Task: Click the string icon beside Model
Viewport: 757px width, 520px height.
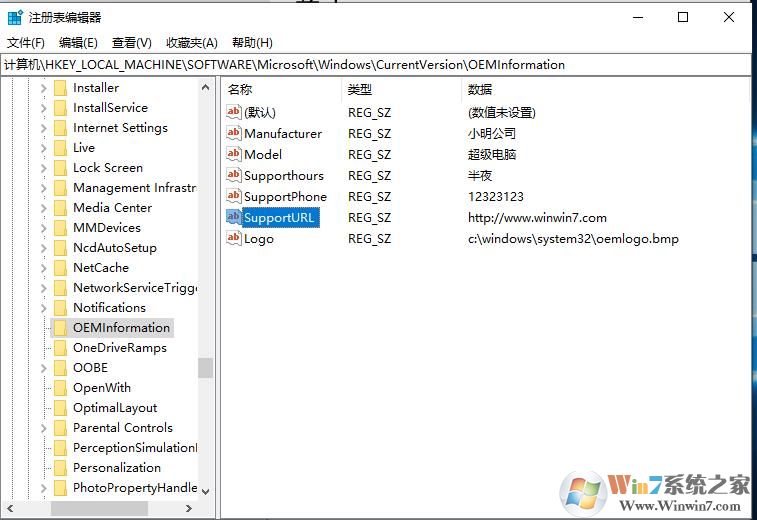Action: click(234, 154)
